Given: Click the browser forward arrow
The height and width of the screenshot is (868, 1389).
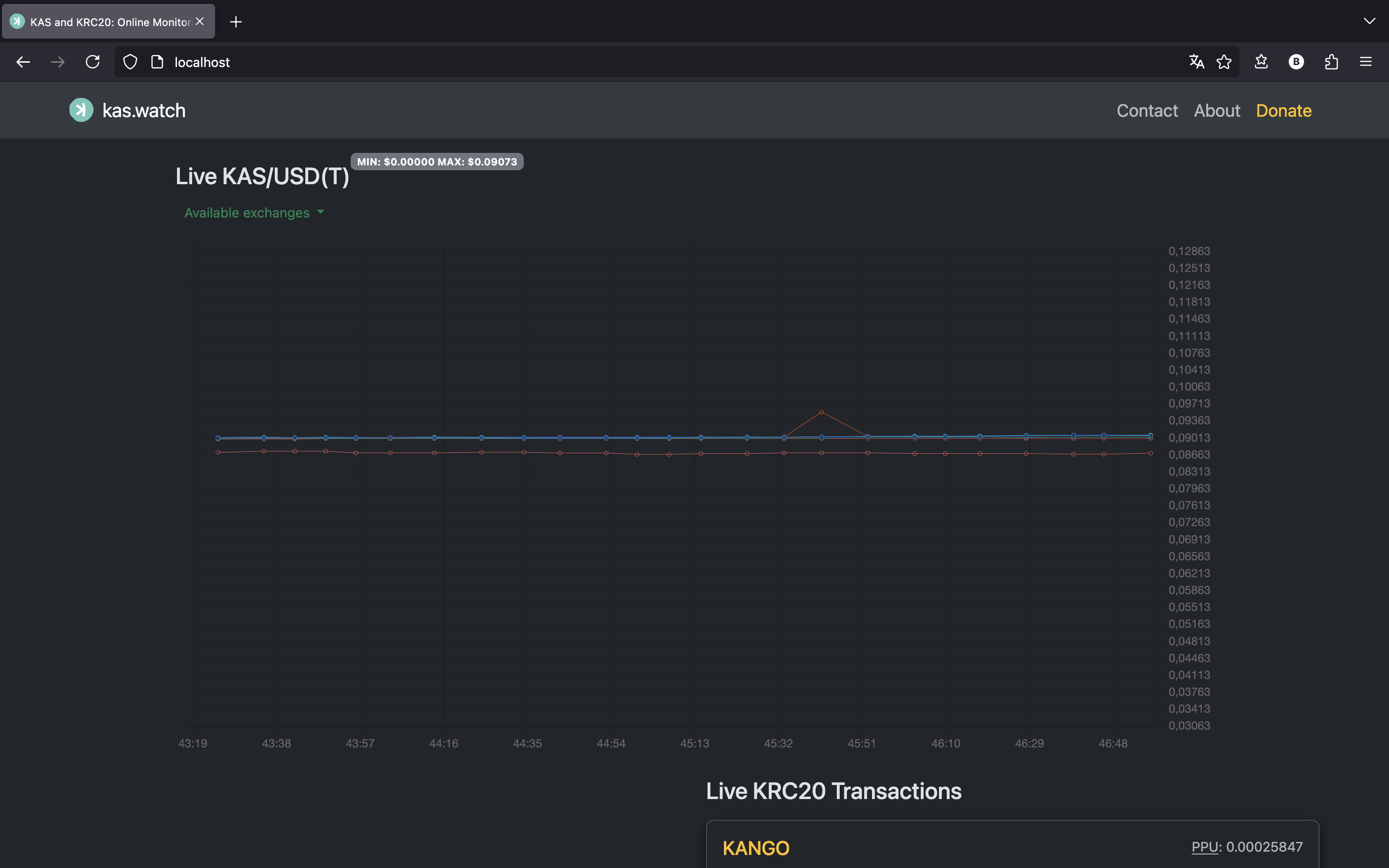Looking at the screenshot, I should [x=57, y=62].
